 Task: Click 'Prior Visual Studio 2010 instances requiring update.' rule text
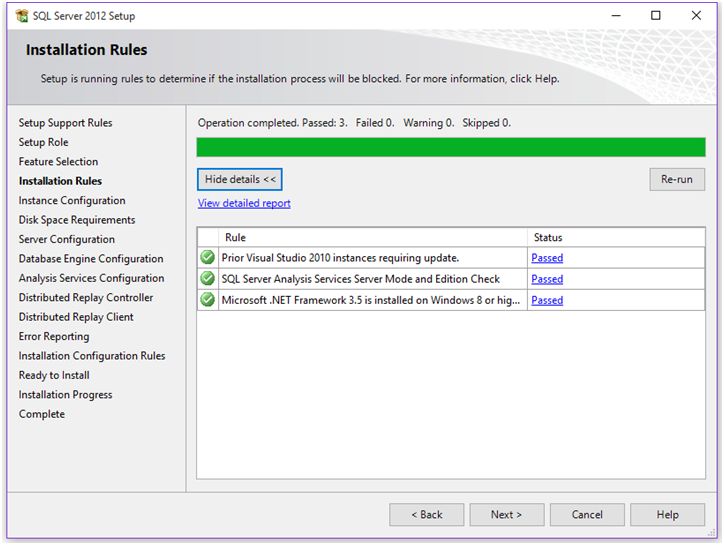[340, 258]
